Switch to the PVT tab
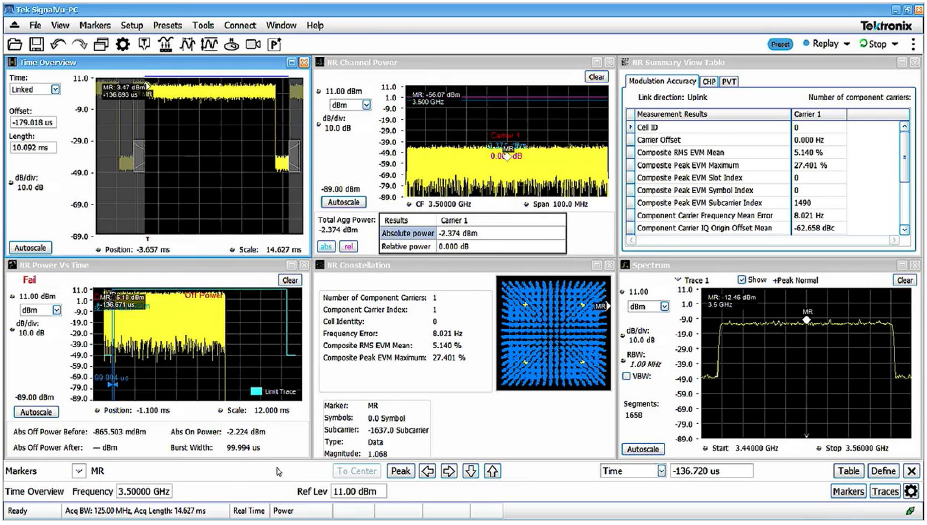927x525 pixels. 729,81
